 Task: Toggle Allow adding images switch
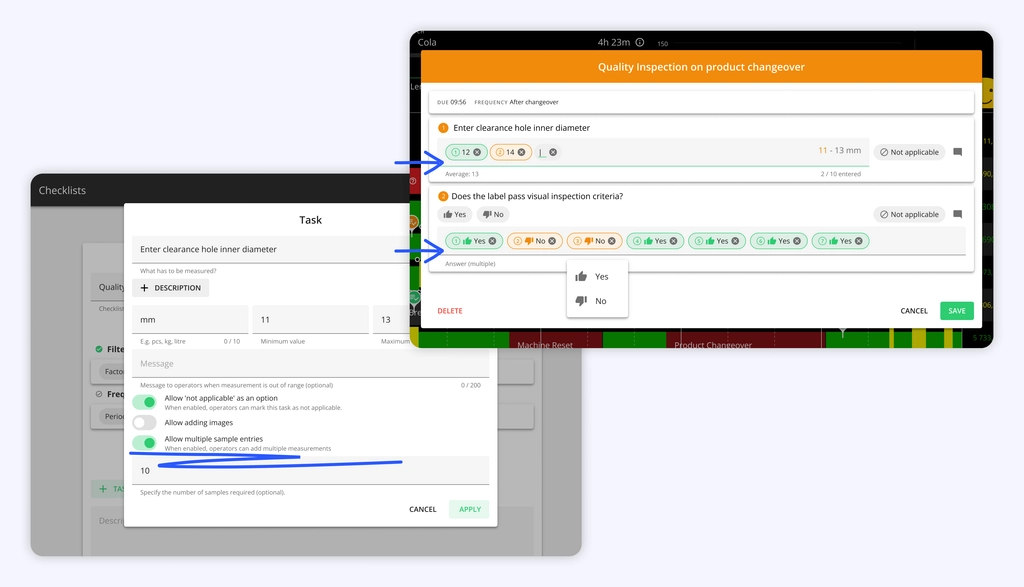(x=144, y=422)
